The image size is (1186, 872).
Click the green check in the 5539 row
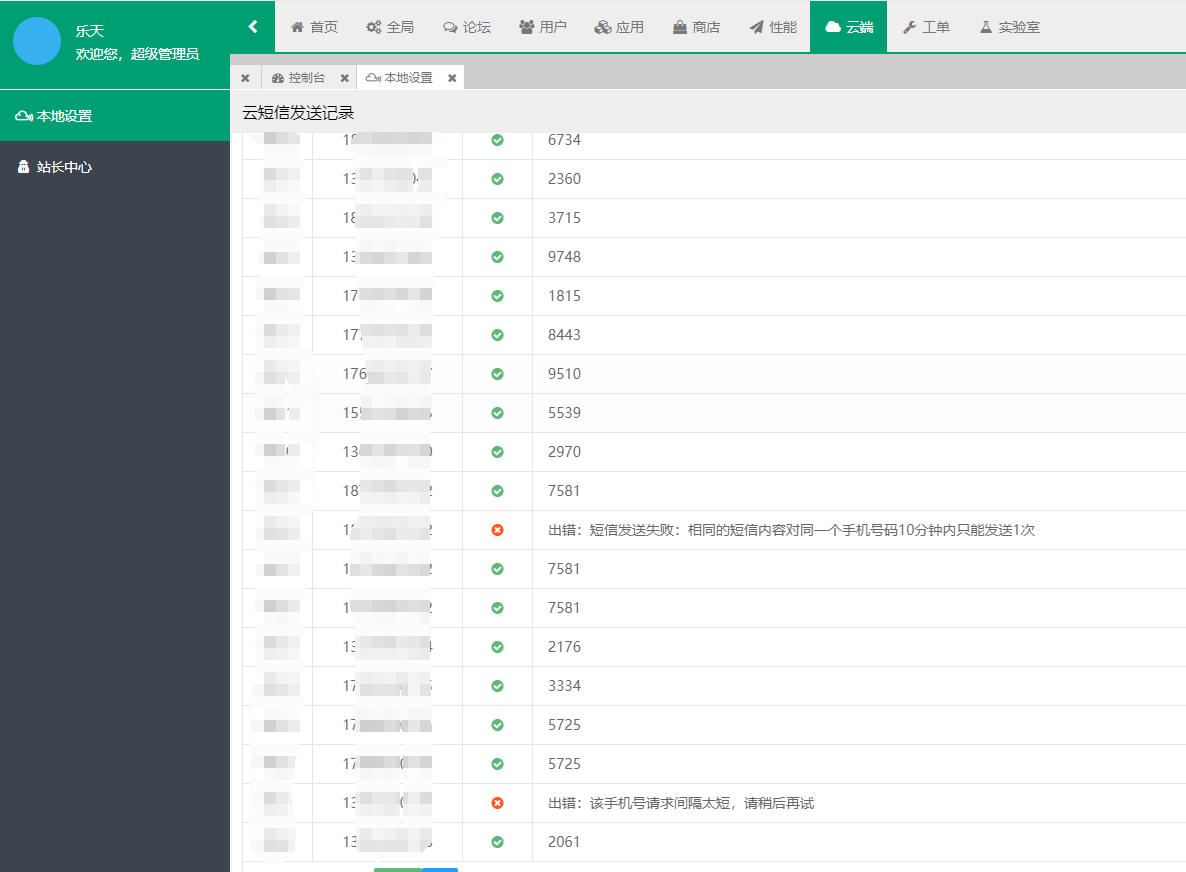(497, 413)
